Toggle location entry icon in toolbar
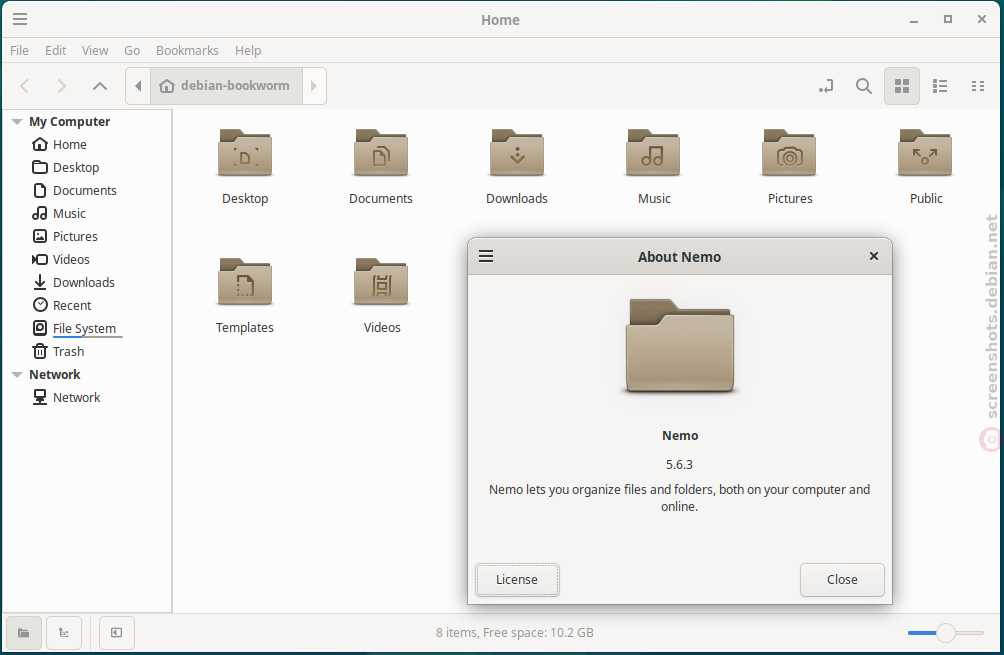Screen dimensions: 1004x655 tap(826, 86)
